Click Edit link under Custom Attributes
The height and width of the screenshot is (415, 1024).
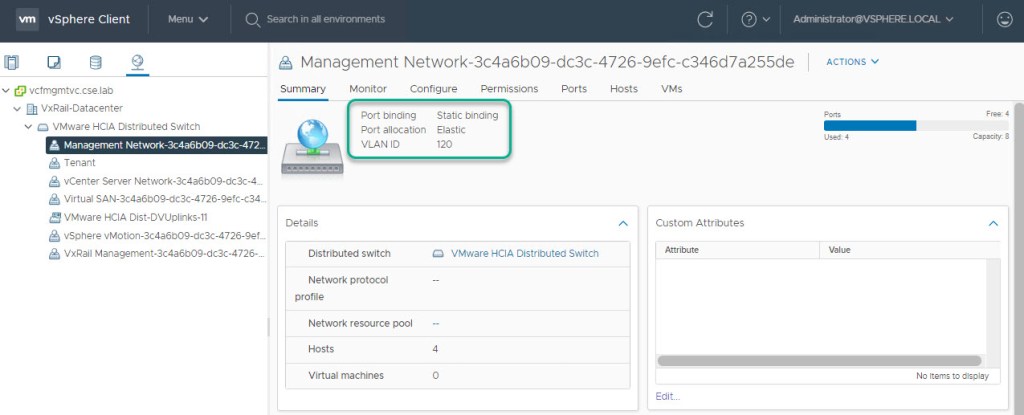[668, 397]
